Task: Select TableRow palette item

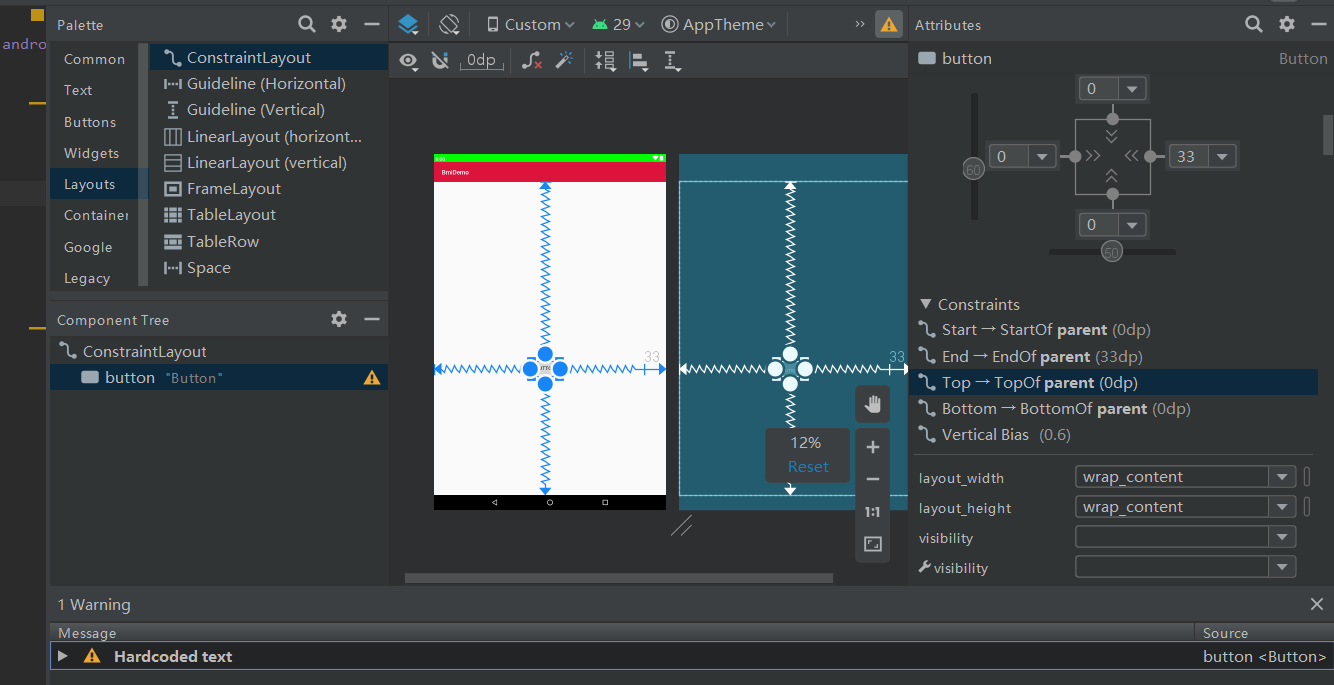Action: (x=268, y=242)
